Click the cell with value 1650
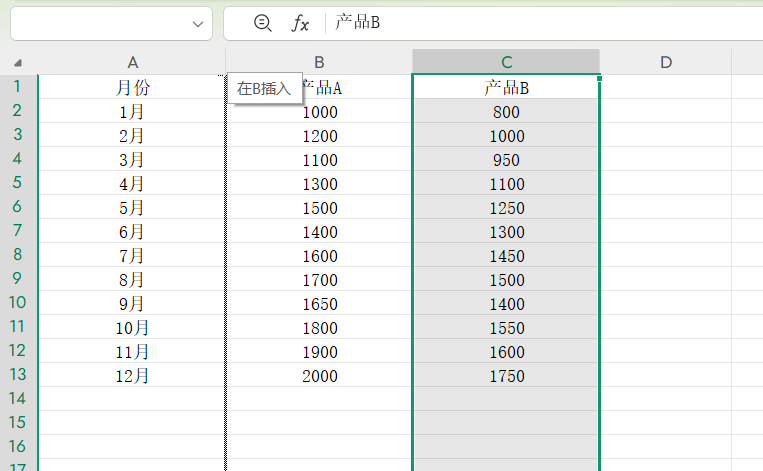The width and height of the screenshot is (763, 471). point(319,304)
